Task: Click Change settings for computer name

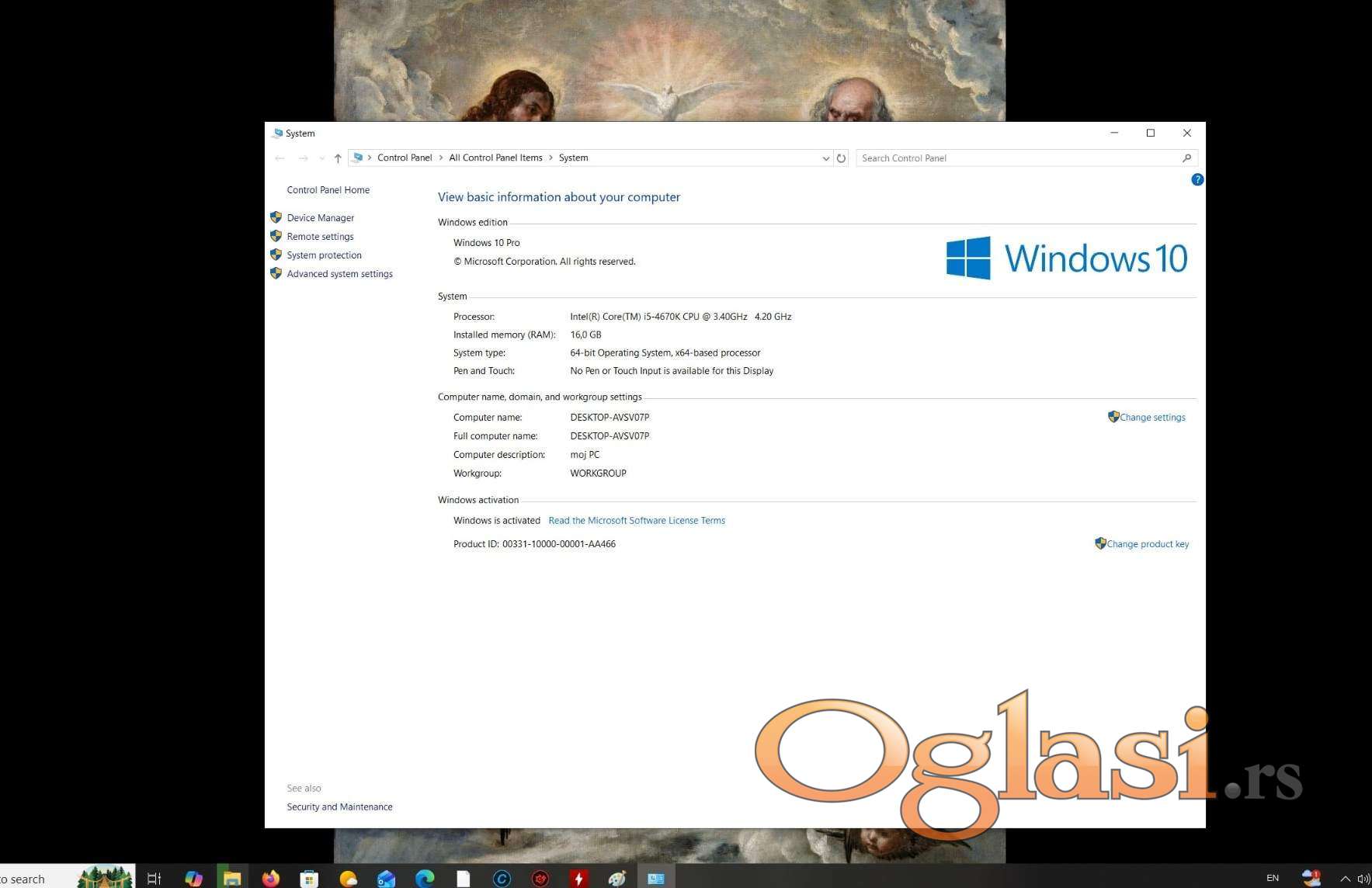Action: point(1151,418)
